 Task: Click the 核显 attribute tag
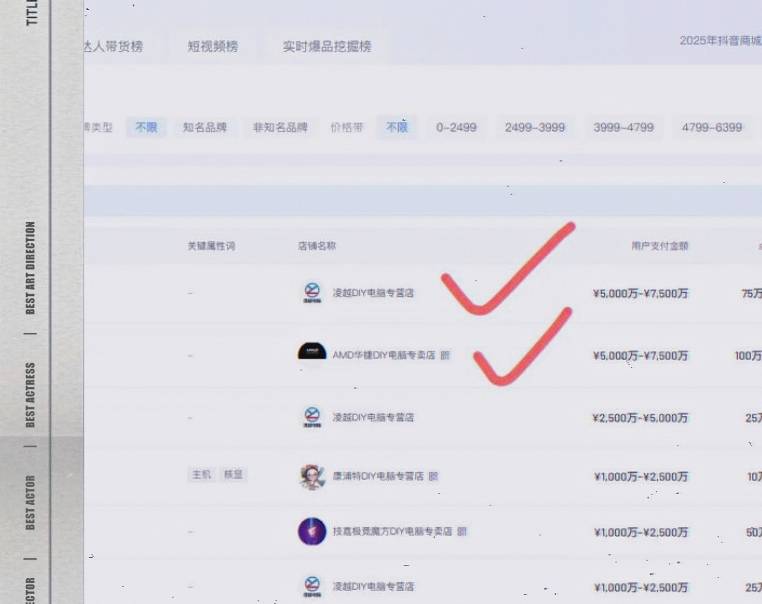pos(233,474)
